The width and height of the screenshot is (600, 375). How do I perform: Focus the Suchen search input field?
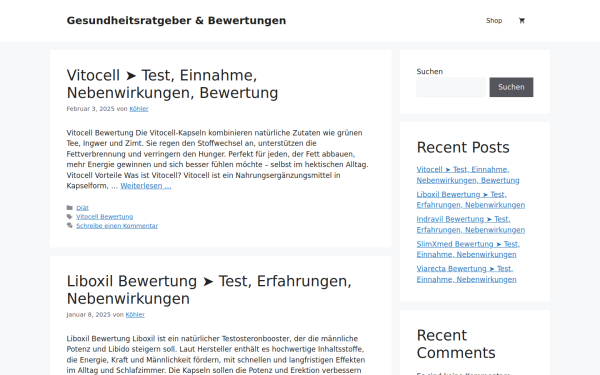[451, 87]
